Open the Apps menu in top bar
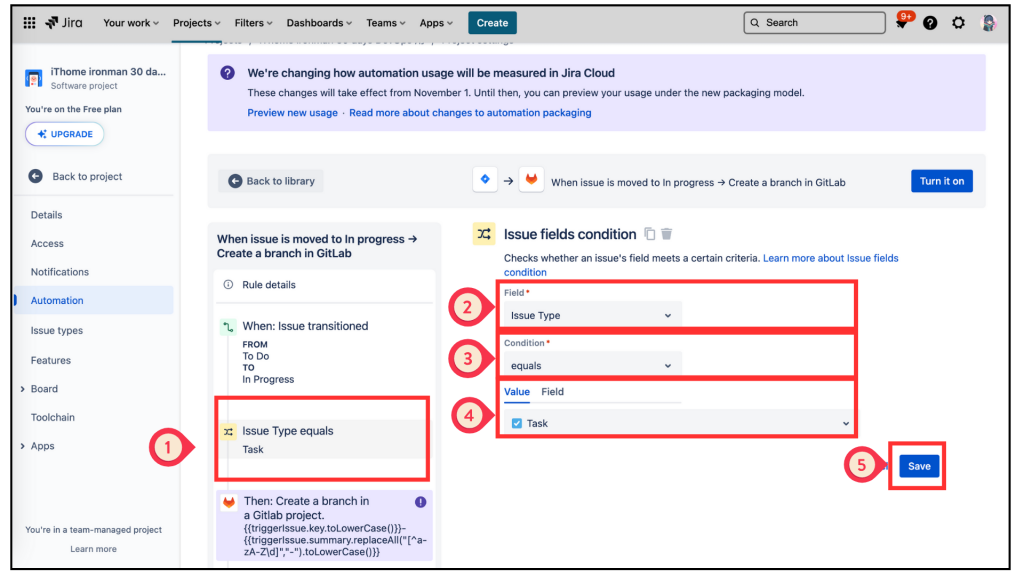Image resolution: width=1024 pixels, height=576 pixels. [436, 23]
